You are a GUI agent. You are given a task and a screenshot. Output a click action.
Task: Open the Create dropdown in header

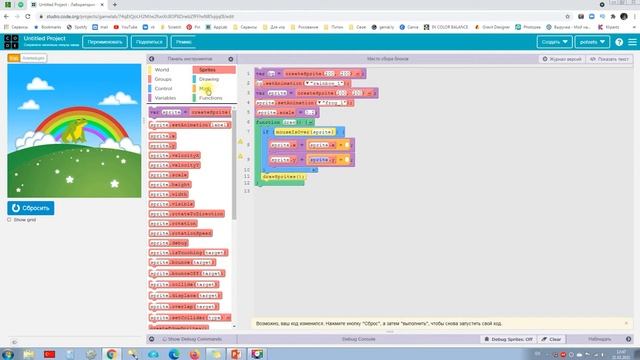pos(554,42)
